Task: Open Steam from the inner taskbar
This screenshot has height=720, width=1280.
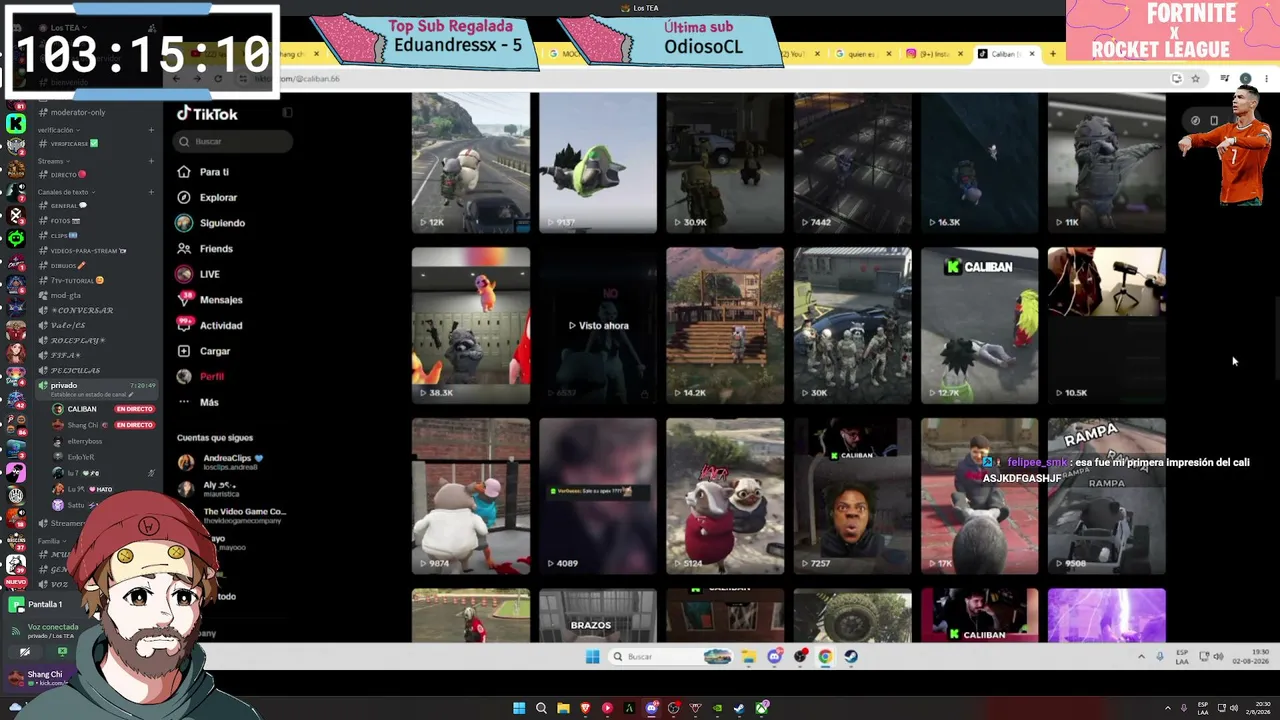Action: coord(851,657)
